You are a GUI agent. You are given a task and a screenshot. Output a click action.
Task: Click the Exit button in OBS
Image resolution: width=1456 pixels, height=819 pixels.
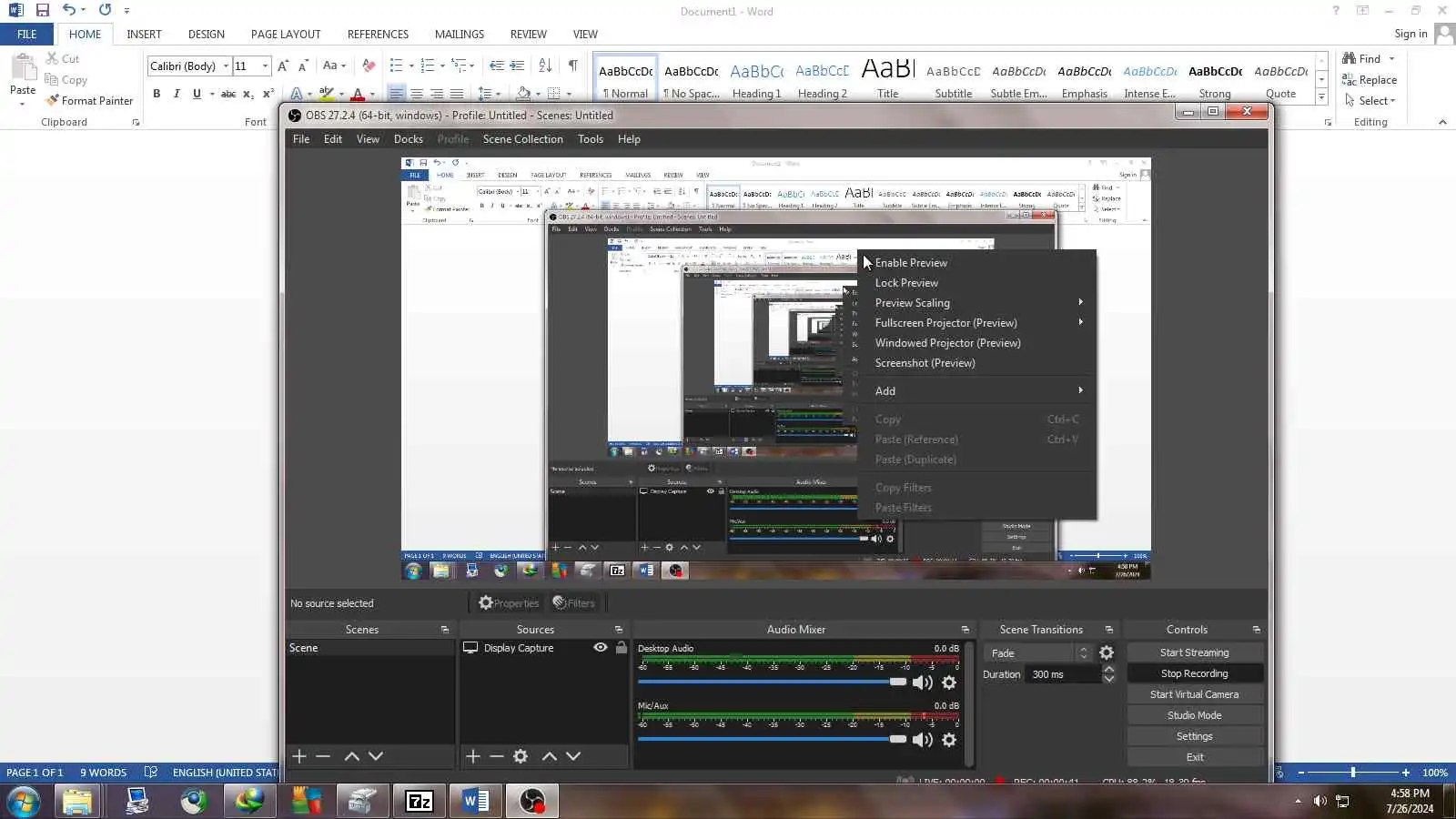click(1195, 757)
